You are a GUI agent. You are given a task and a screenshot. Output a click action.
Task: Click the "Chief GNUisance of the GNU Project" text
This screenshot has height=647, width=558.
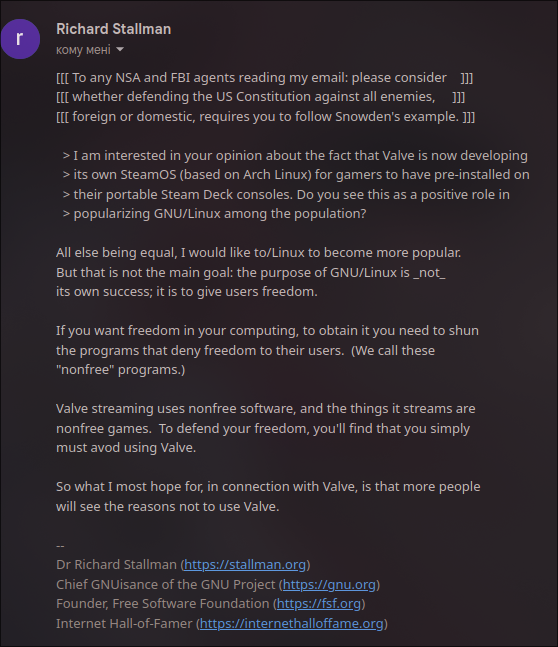click(166, 584)
